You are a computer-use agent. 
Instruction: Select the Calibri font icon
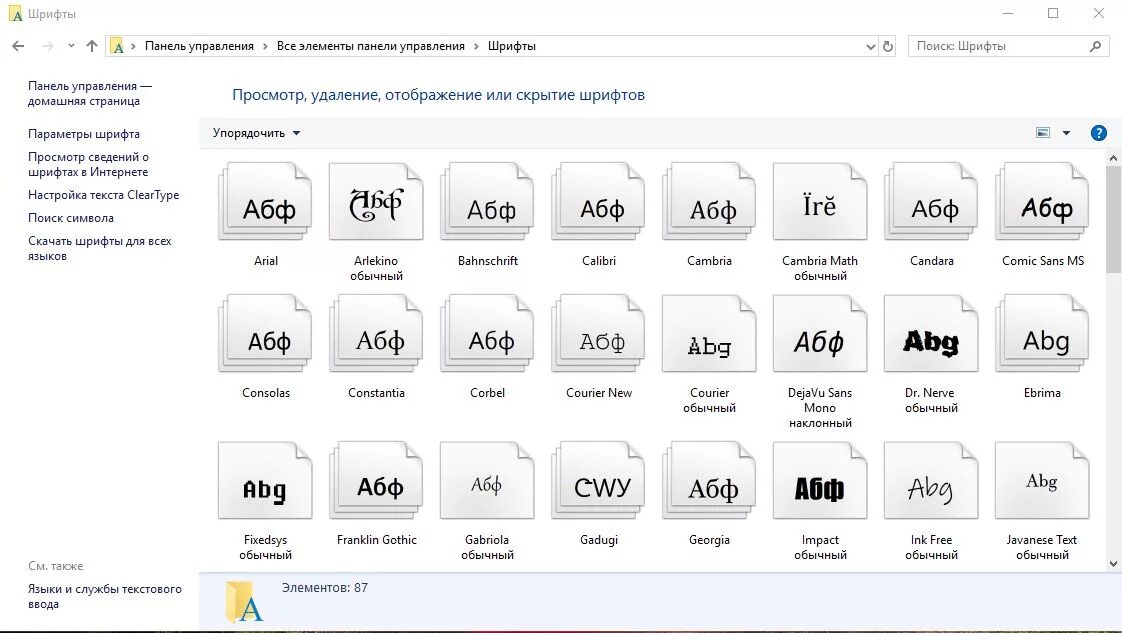(x=598, y=202)
